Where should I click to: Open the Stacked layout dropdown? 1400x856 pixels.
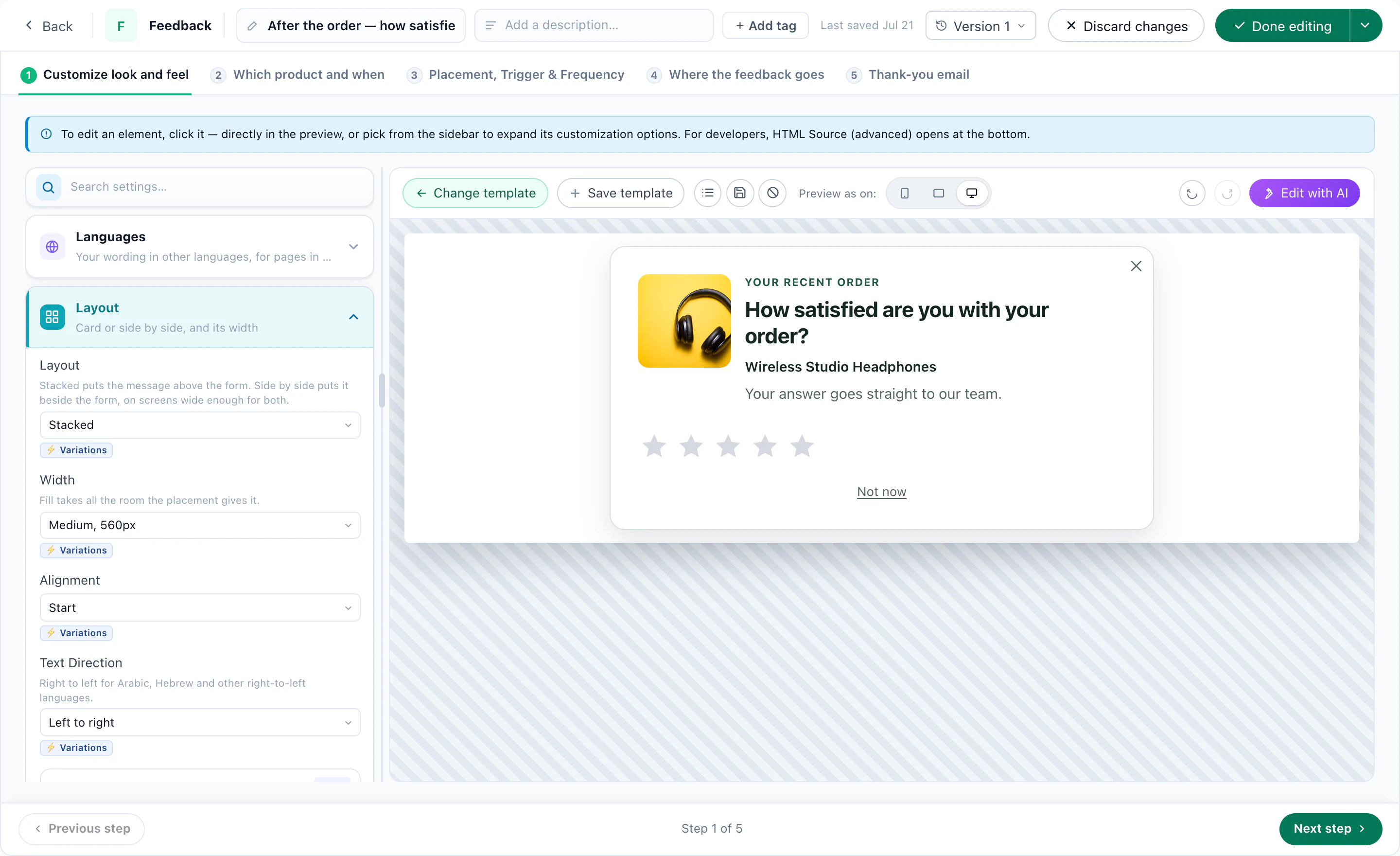point(200,425)
